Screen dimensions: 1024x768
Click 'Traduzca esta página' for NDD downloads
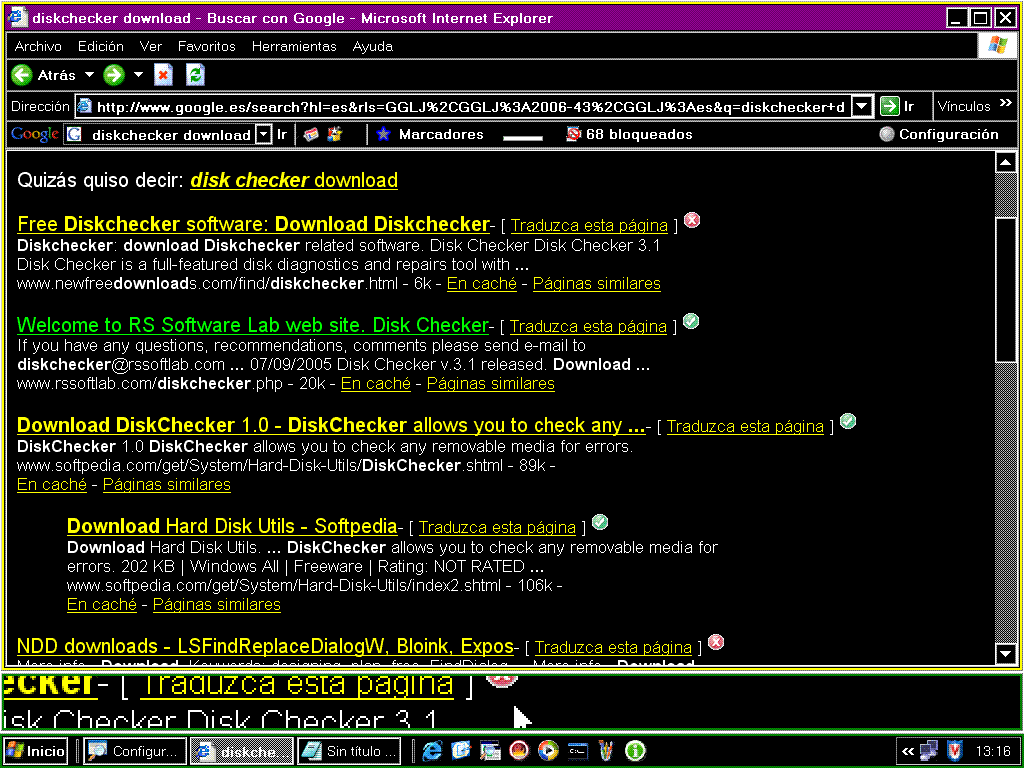click(x=613, y=647)
